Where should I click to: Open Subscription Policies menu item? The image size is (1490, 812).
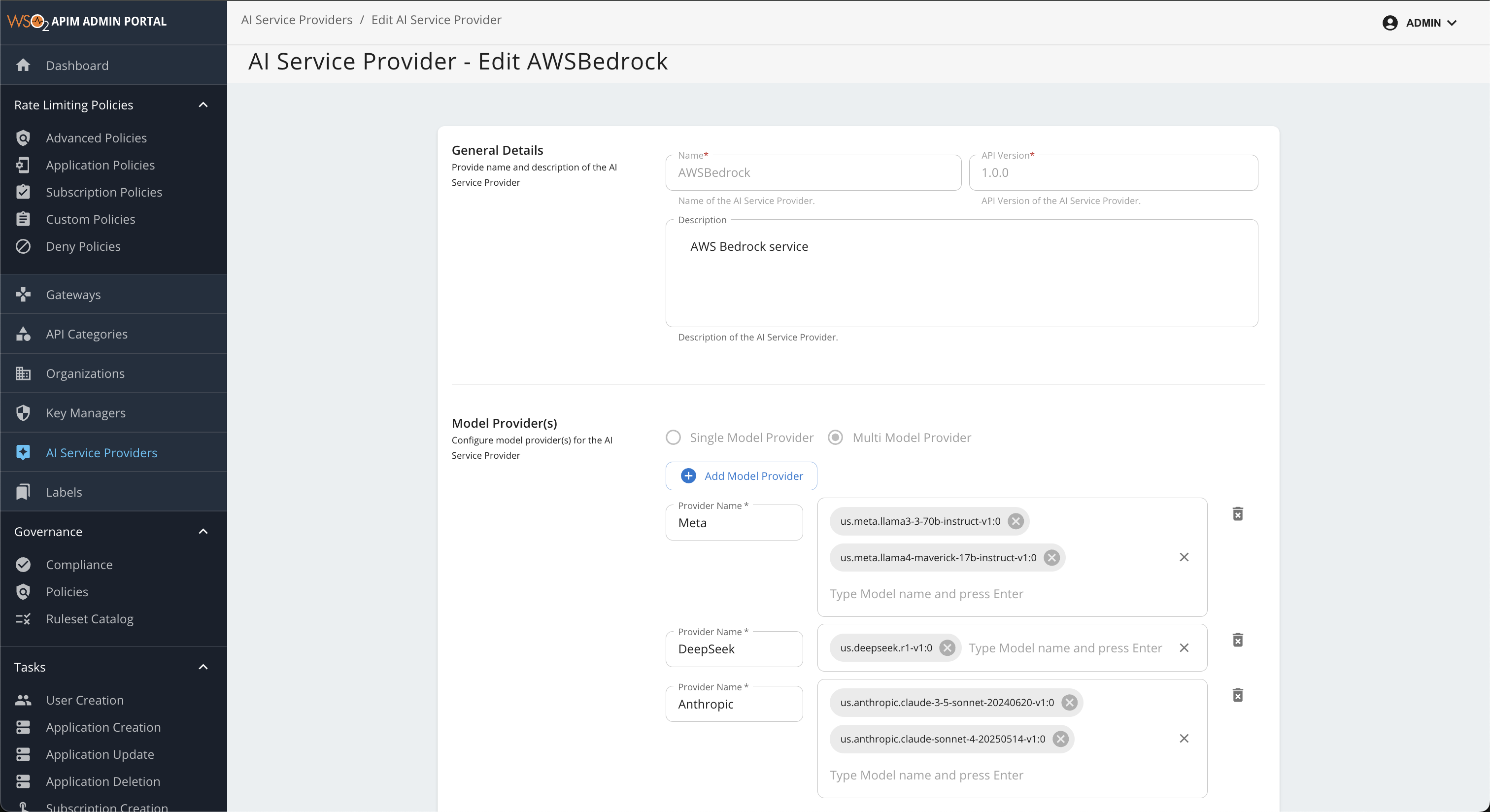coord(104,192)
